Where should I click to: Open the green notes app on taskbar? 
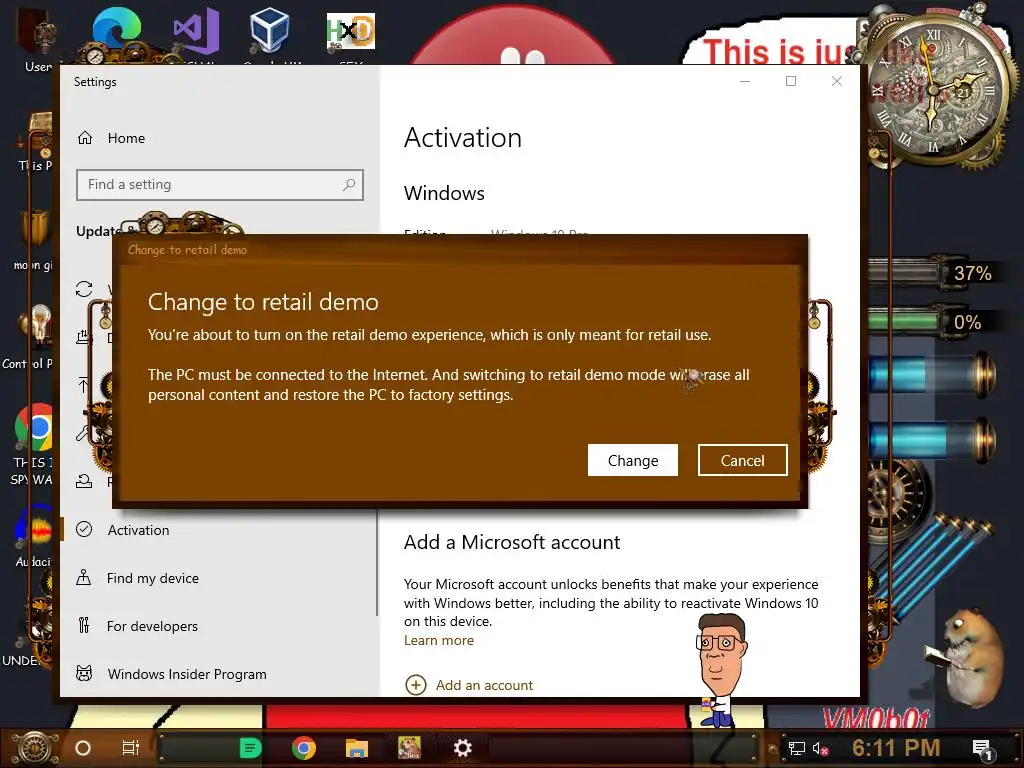(x=250, y=748)
